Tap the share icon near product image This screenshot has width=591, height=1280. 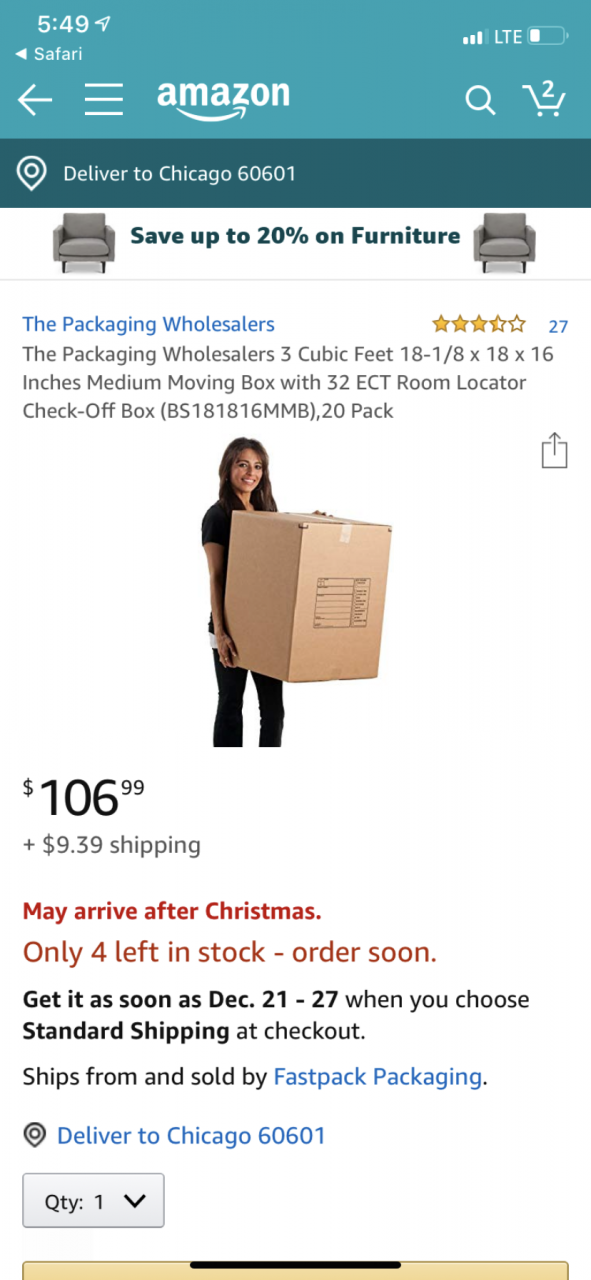point(554,450)
